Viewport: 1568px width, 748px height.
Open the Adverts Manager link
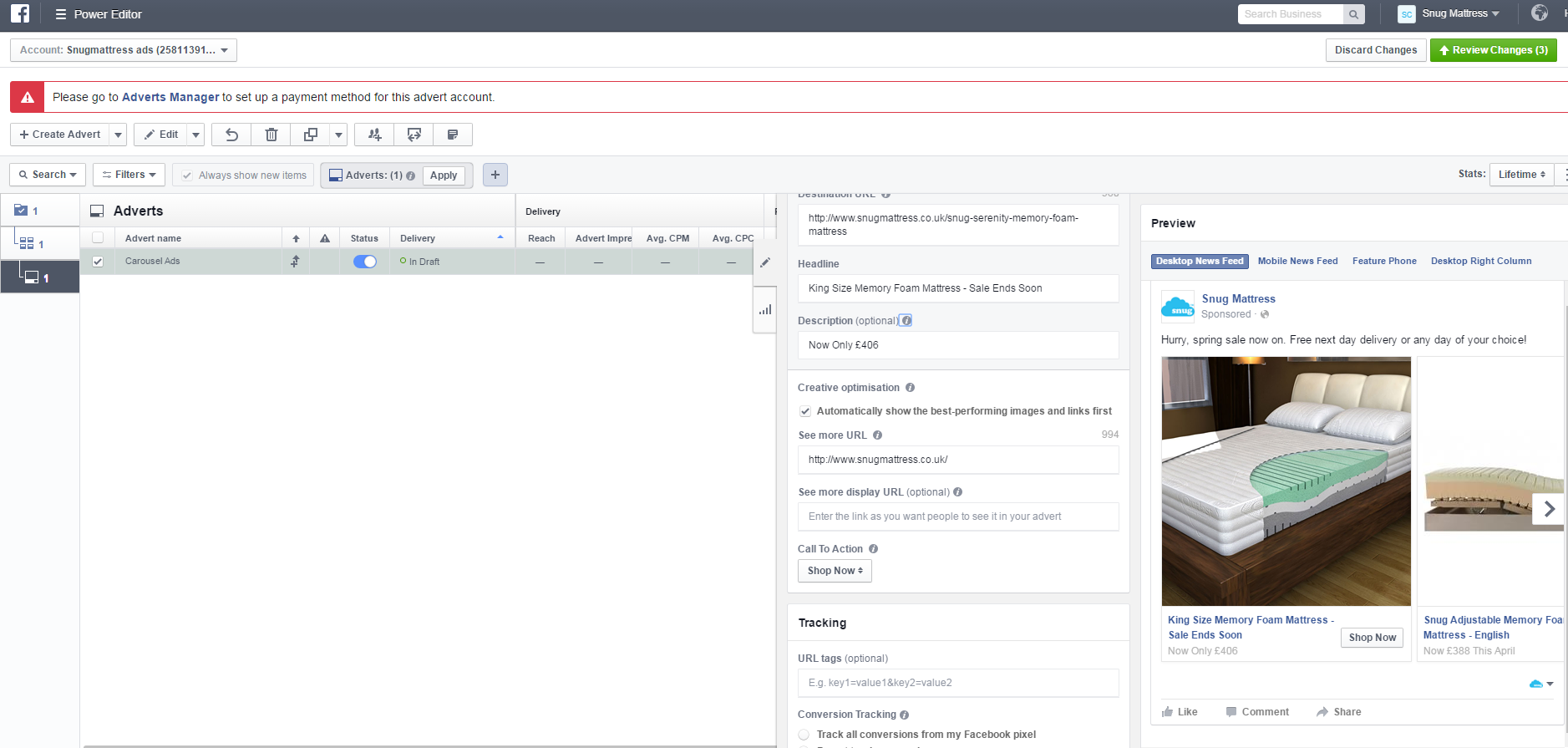point(170,97)
